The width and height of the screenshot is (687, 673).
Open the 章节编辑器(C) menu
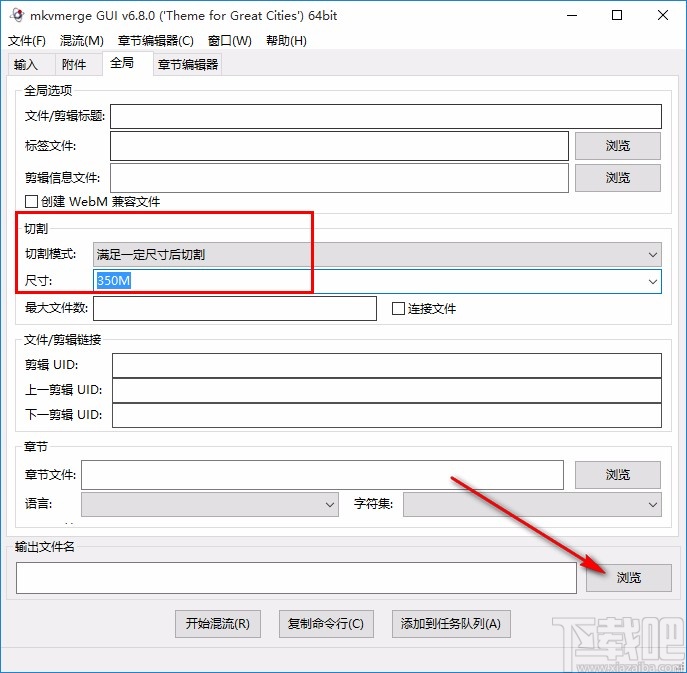(156, 41)
